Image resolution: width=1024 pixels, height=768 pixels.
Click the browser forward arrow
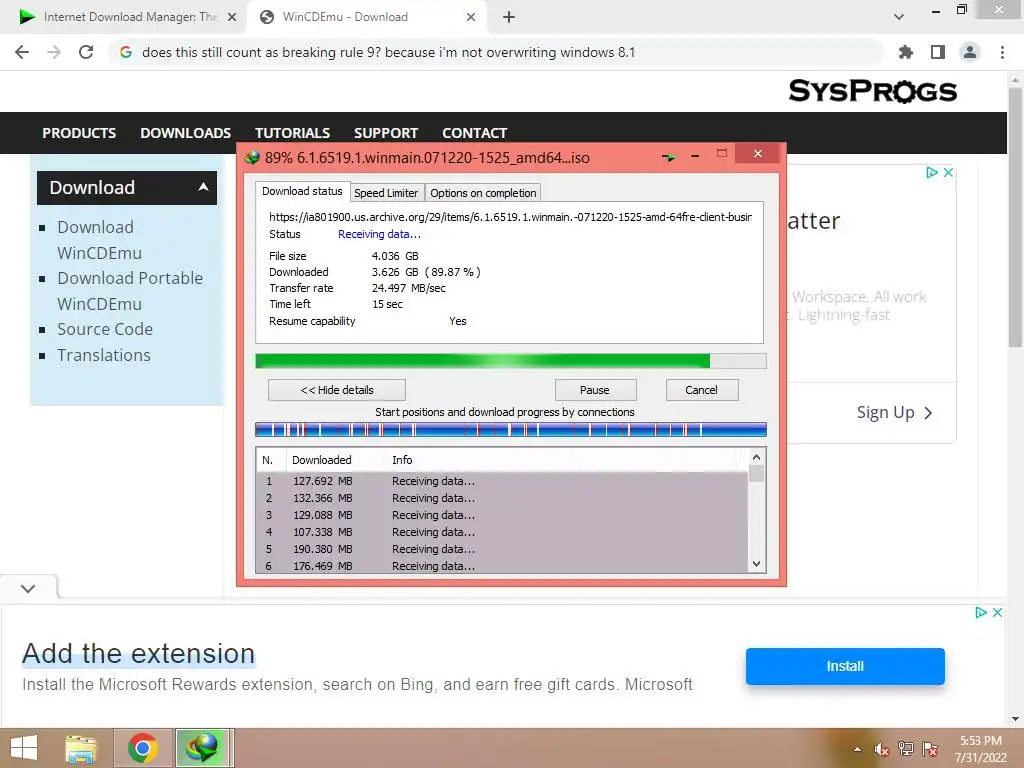click(x=54, y=52)
